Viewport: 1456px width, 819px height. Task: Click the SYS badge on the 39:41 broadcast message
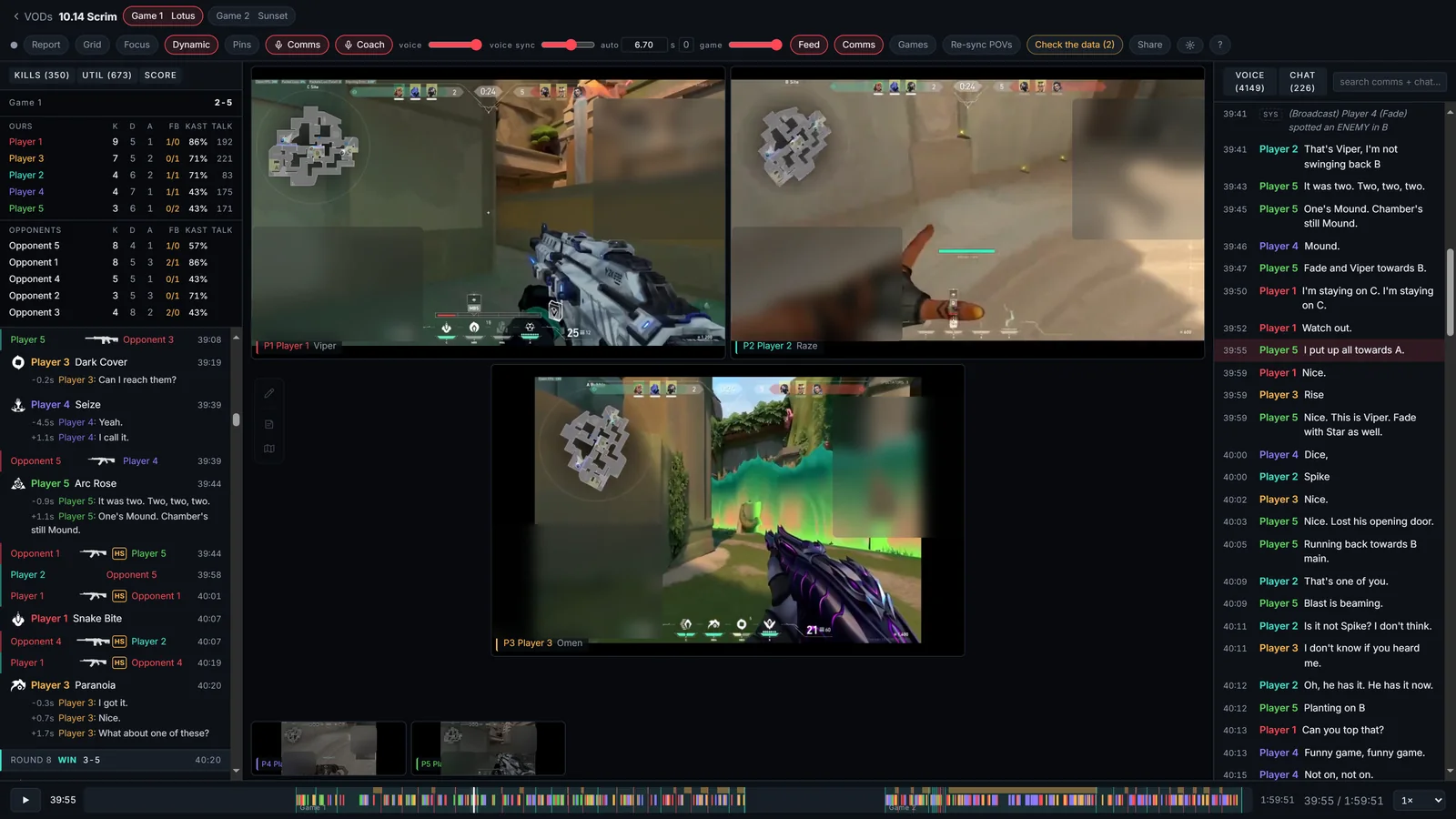pos(1270,115)
